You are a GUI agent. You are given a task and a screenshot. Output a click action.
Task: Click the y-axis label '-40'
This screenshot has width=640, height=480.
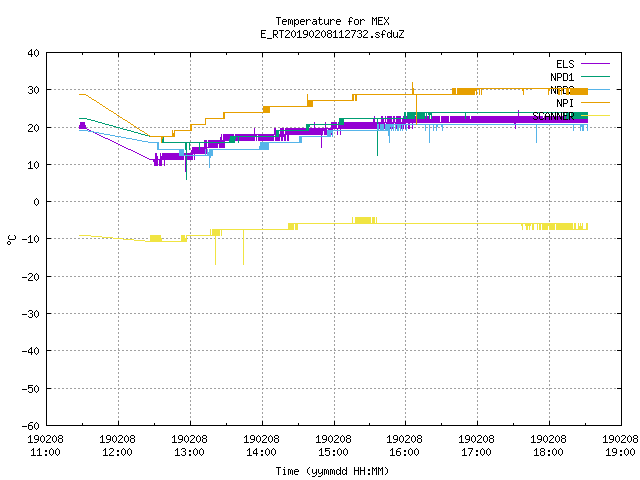click(31, 351)
